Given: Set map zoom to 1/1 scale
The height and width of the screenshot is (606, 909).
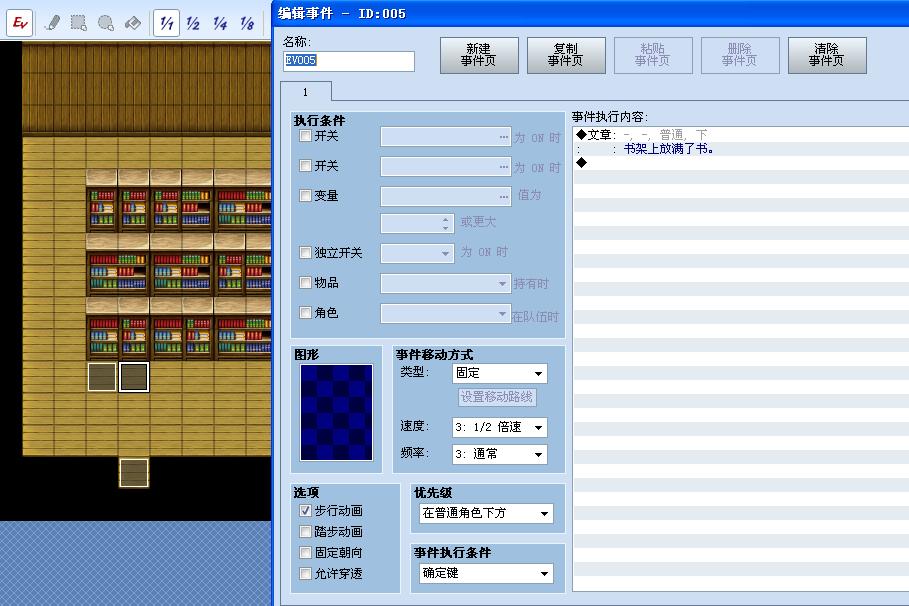Looking at the screenshot, I should (166, 23).
